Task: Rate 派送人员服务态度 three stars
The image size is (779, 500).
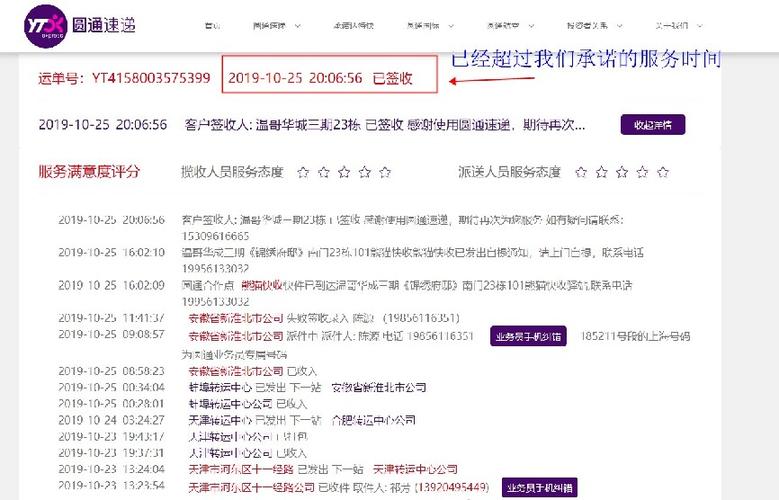Action: [622, 172]
